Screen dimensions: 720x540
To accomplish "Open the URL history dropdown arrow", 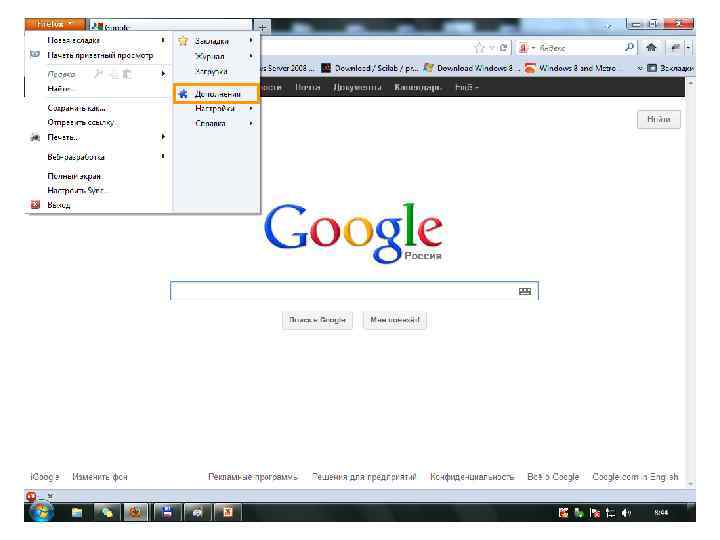I will 492,48.
